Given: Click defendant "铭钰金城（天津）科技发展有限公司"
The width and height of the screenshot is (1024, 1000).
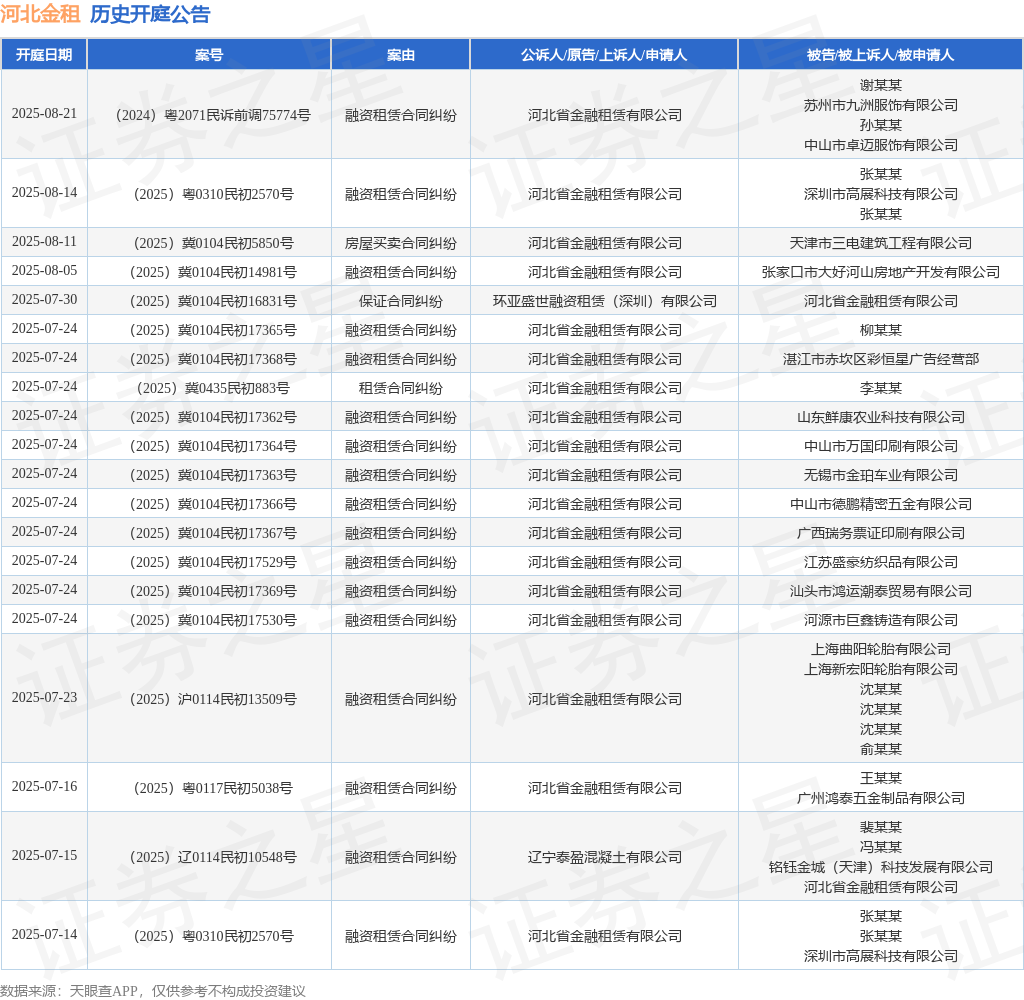Looking at the screenshot, I should point(880,867).
